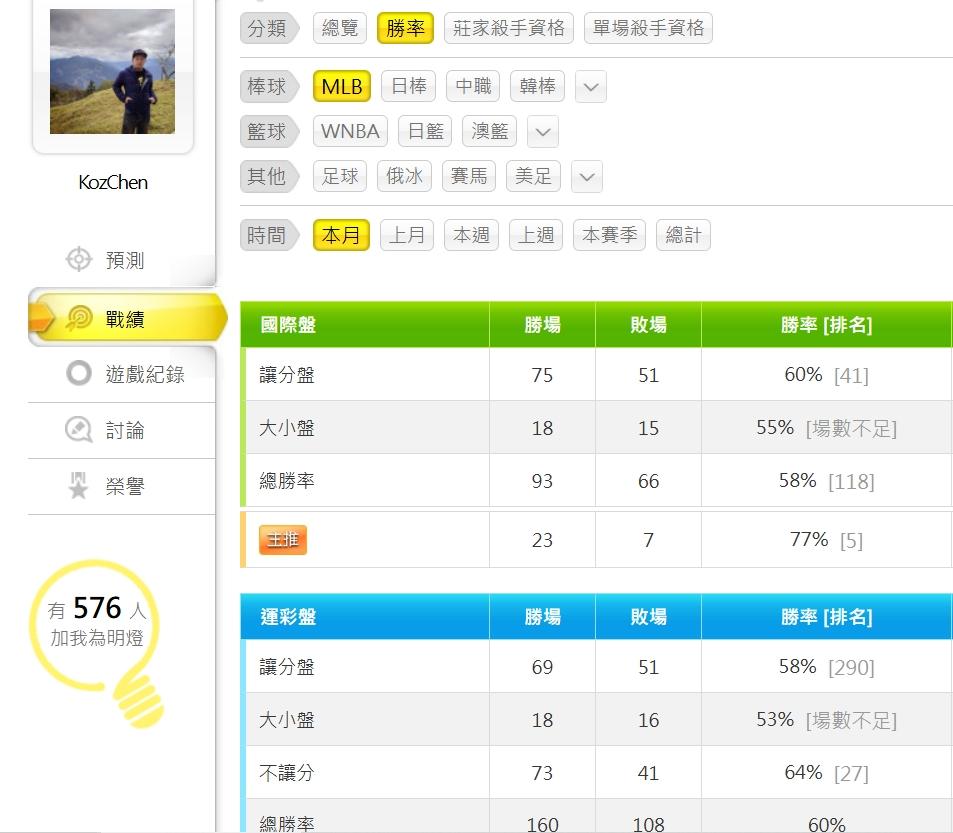Select 莊家殺手資格 category filter
Image resolution: width=953 pixels, height=833 pixels.
click(x=509, y=28)
